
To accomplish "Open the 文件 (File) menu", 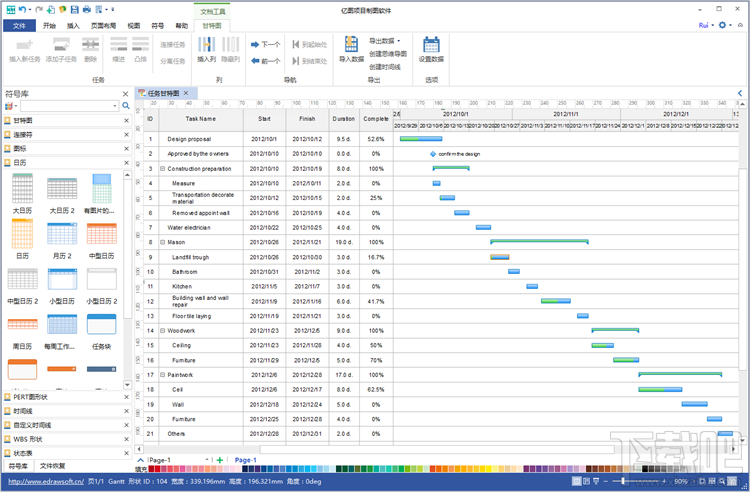I will coord(19,26).
